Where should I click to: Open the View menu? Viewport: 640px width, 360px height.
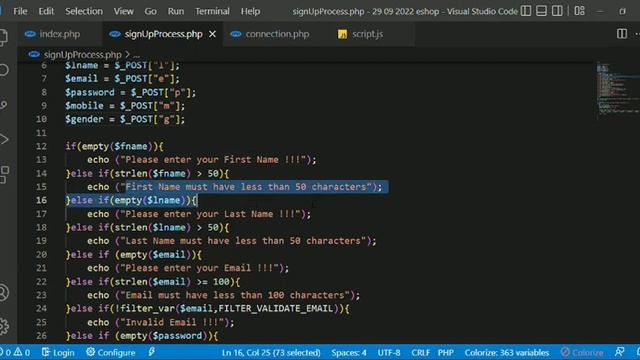(123, 11)
